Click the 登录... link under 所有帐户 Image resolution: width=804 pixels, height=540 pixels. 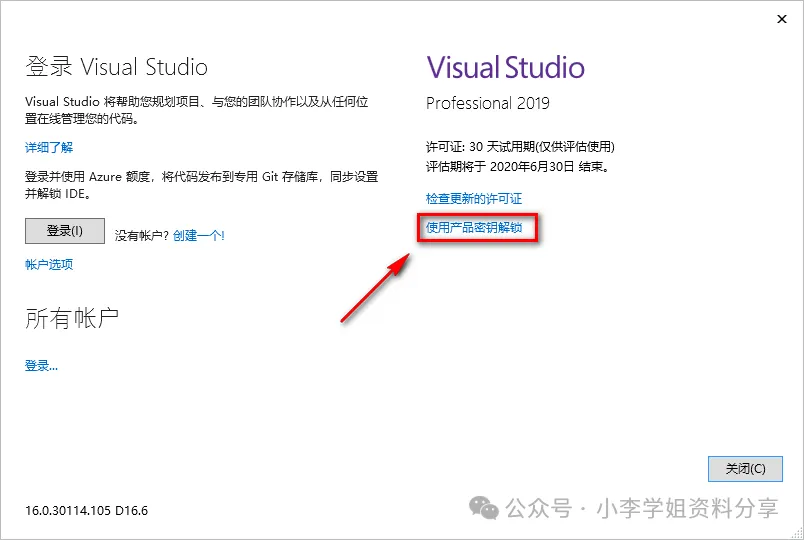41,366
